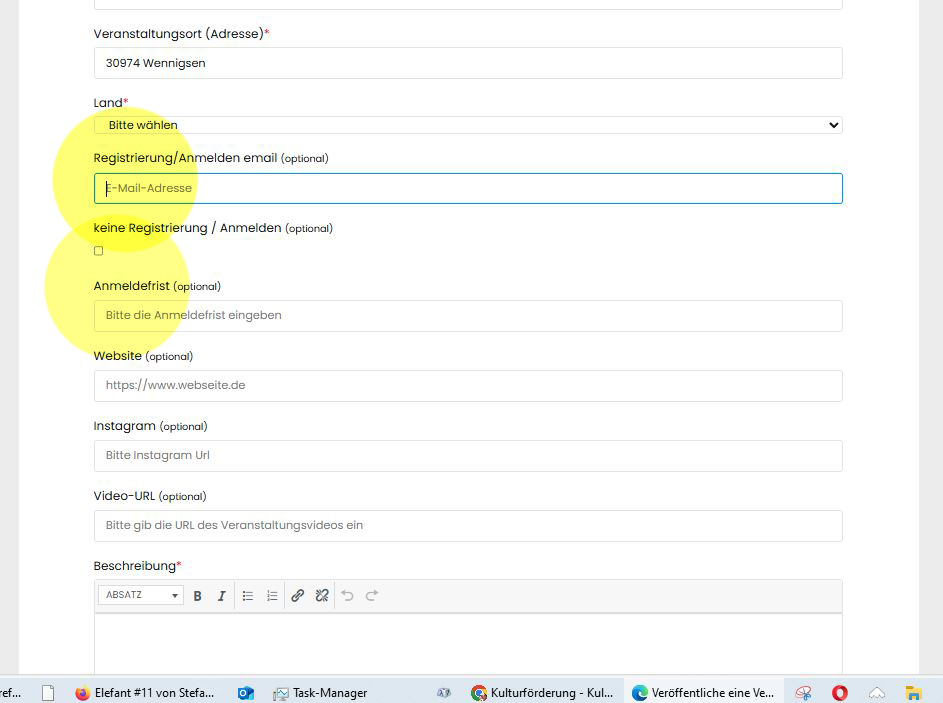Click the insert link icon
Viewport: 943px width, 703px height.
298,596
